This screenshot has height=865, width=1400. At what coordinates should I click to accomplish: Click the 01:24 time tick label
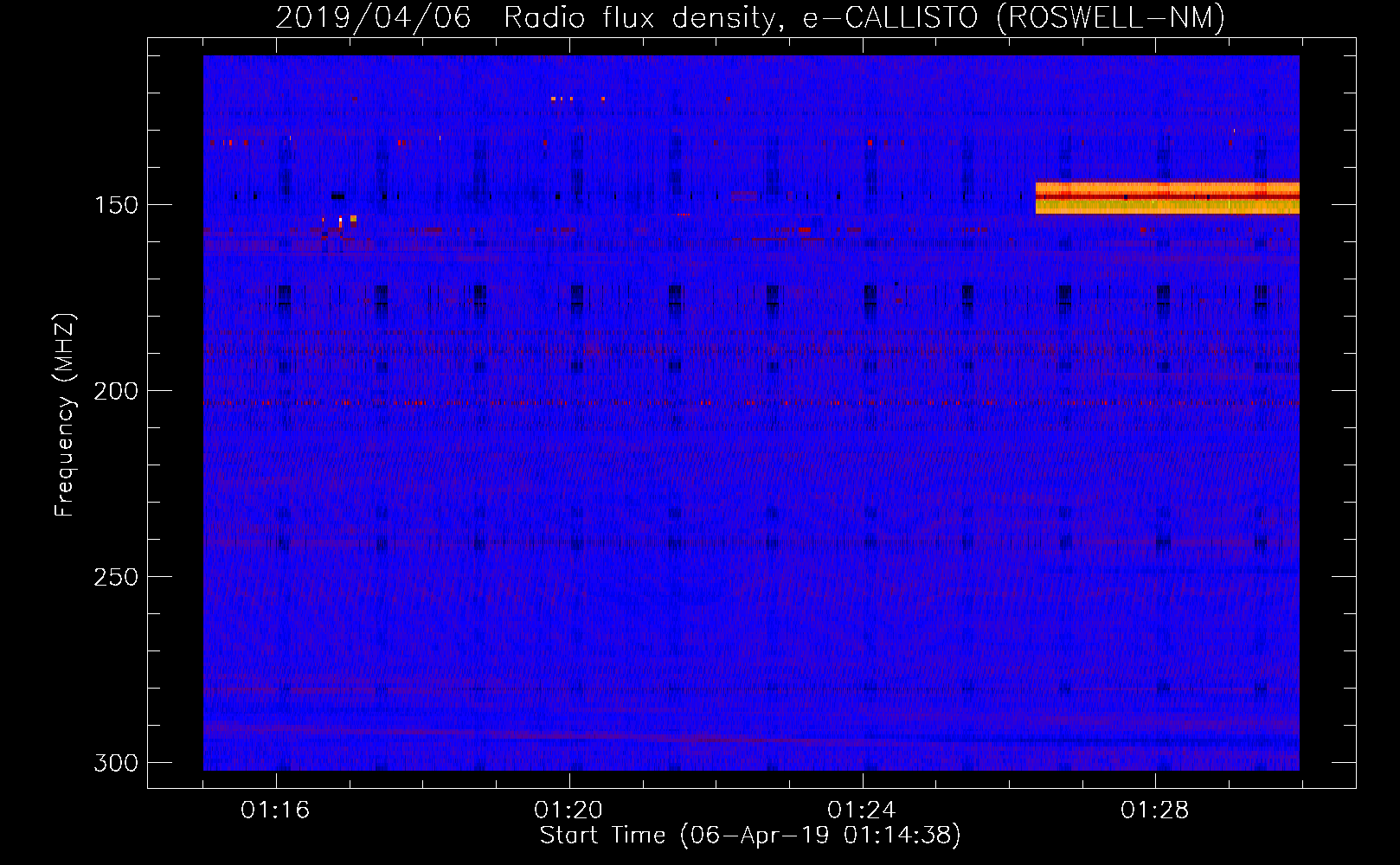pyautogui.click(x=862, y=810)
